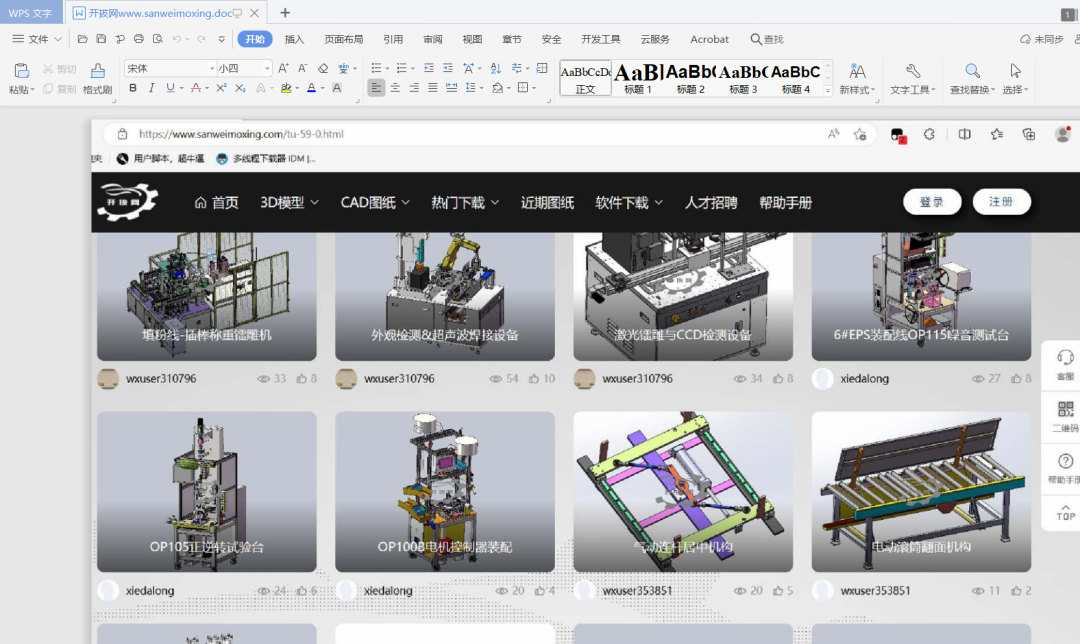Screen dimensions: 1080x644
Task: Apply center paragraph alignment
Action: 395,87
